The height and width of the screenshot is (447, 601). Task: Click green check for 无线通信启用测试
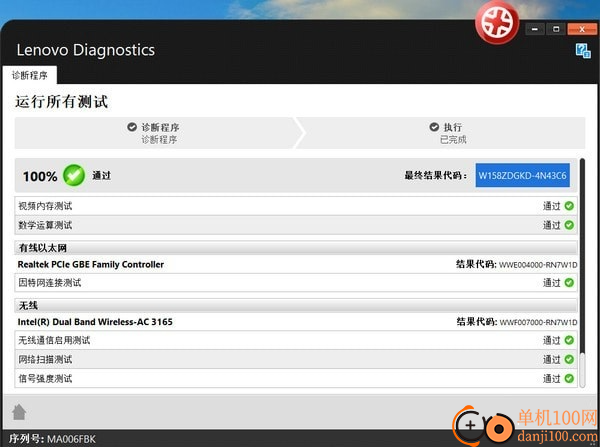tap(569, 340)
